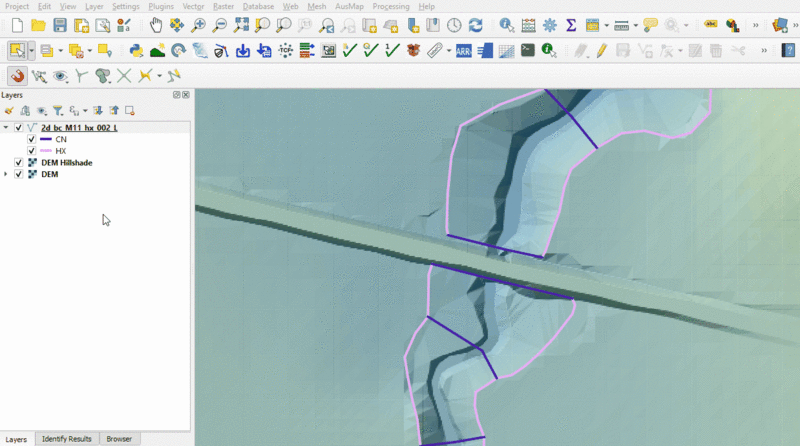This screenshot has width=800, height=446.
Task: Click the Save Project floppy disk icon
Action: 60,25
